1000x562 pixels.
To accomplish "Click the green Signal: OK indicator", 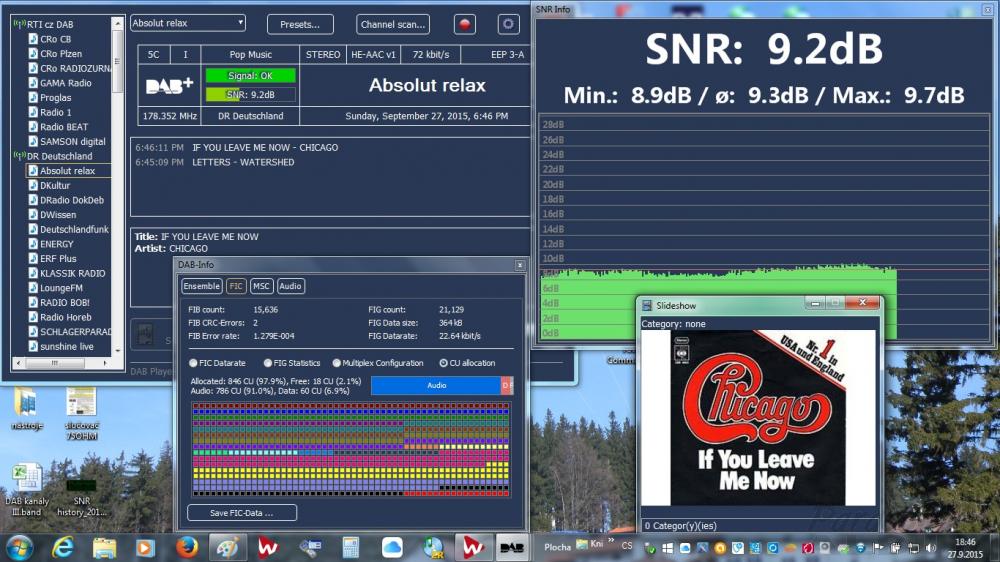I will [250, 75].
